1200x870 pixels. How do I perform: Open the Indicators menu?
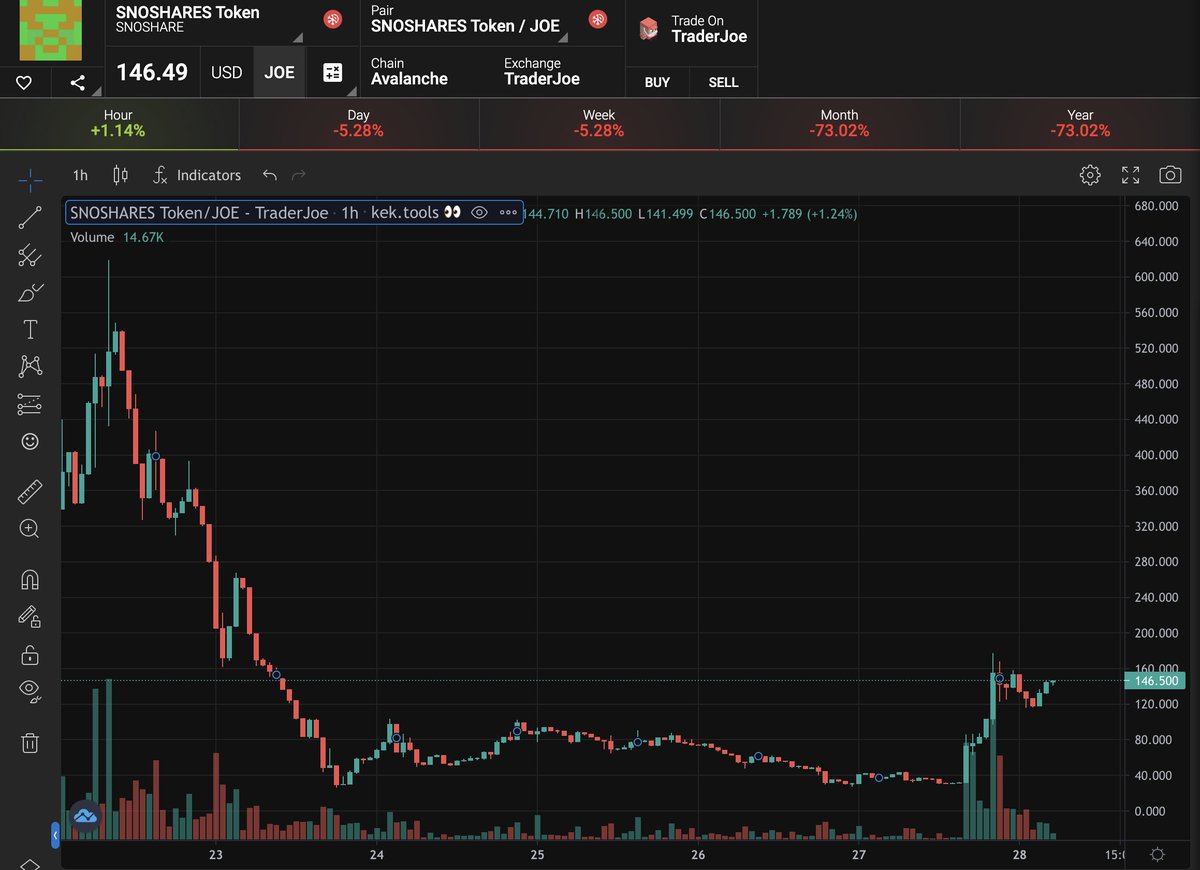(197, 174)
